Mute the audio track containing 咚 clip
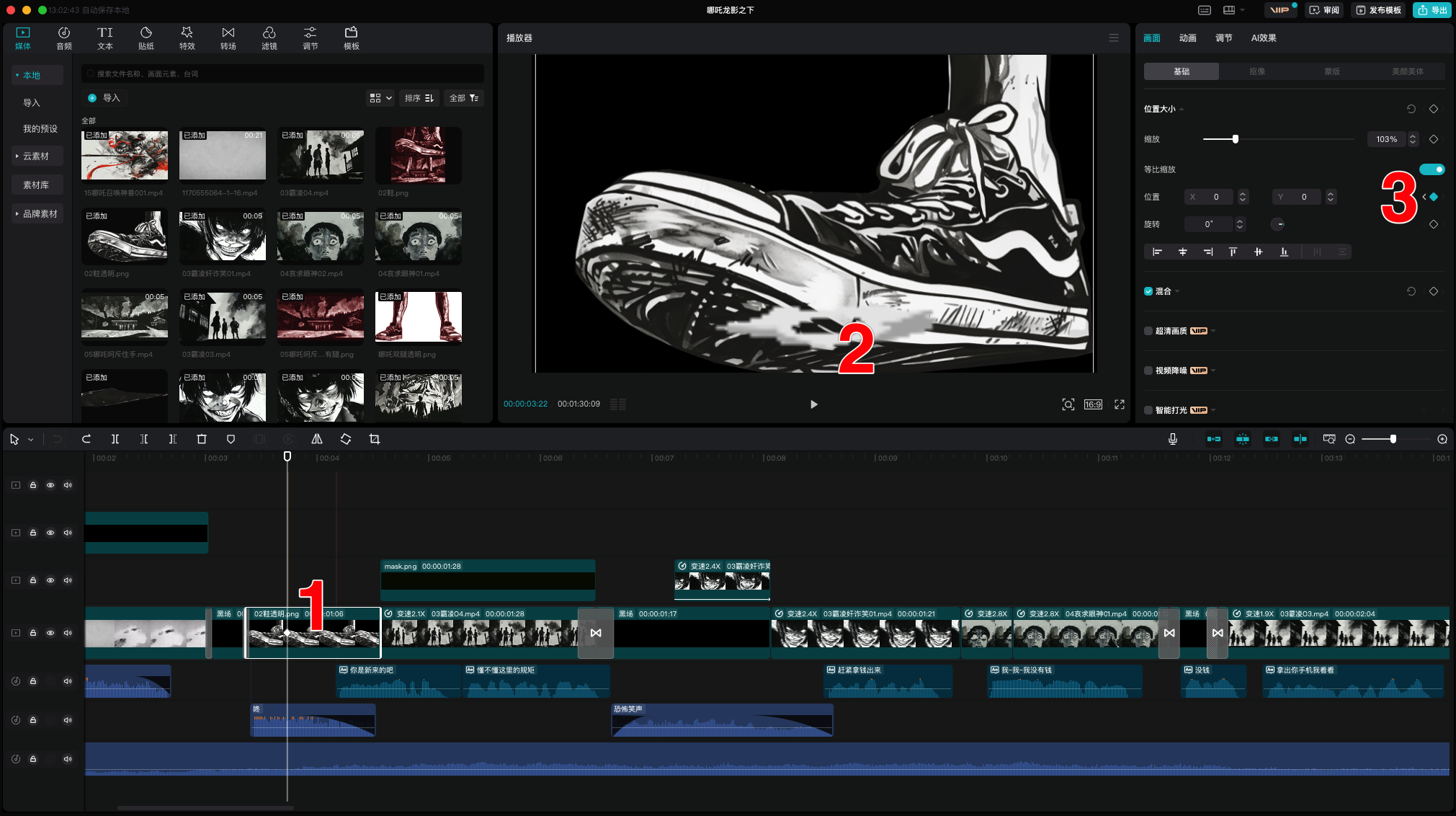The image size is (1456, 816). pyautogui.click(x=68, y=720)
